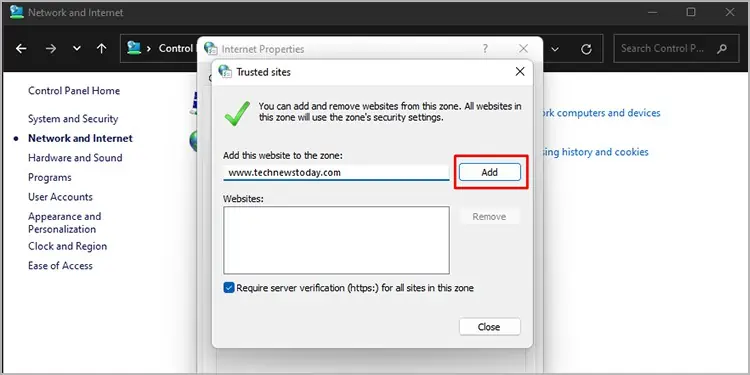Open System and Security category
Viewport: 750px width, 375px height.
pyautogui.click(x=73, y=119)
